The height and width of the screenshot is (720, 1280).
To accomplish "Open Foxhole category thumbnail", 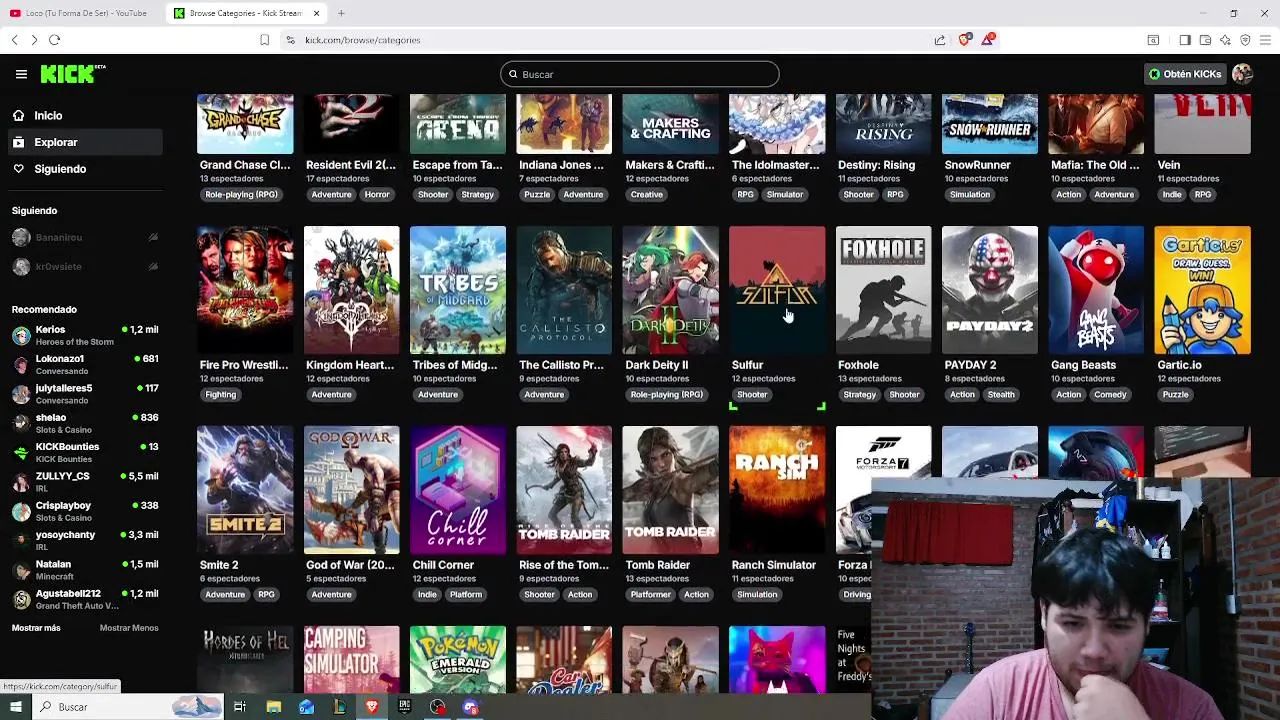I will [884, 290].
